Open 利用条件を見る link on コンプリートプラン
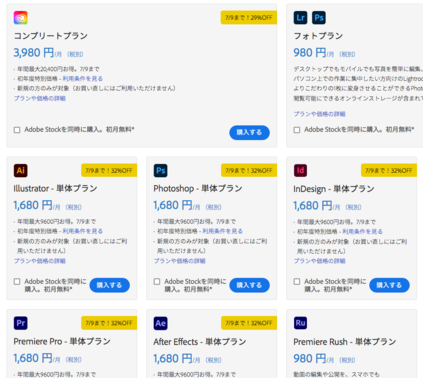This screenshot has height=378, width=423. tap(83, 79)
